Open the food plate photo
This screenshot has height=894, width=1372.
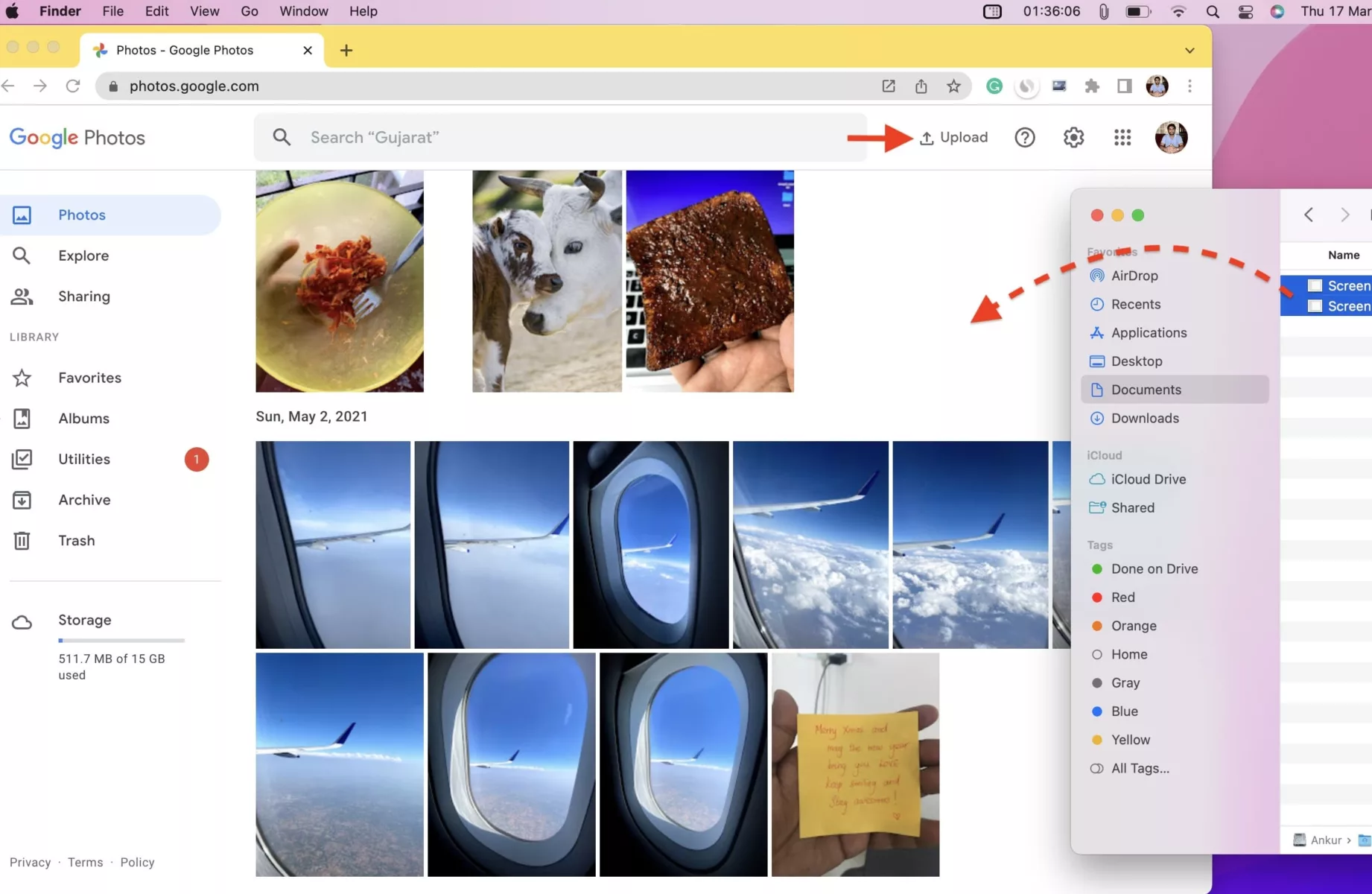(x=340, y=281)
